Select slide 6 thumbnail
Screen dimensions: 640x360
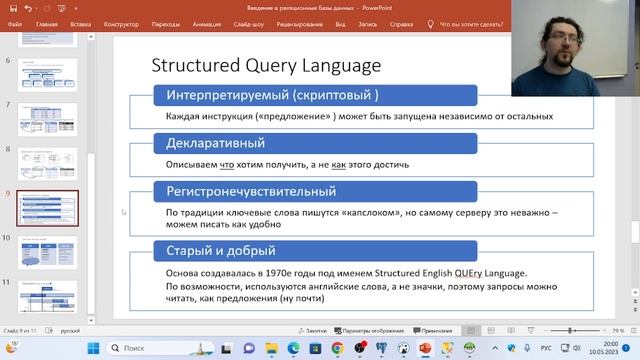click(x=47, y=75)
